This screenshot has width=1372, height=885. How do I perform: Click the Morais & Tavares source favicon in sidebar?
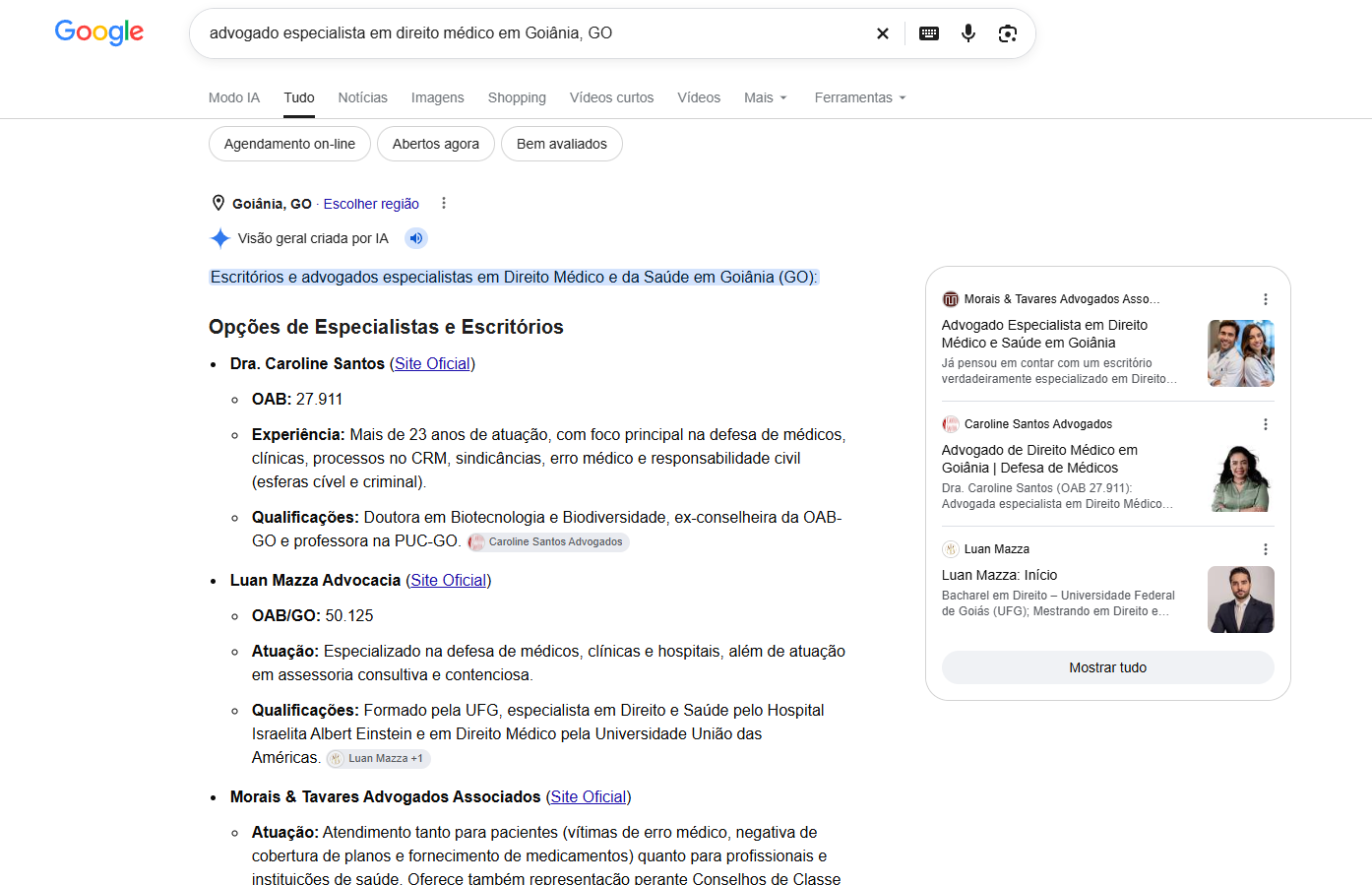[951, 299]
